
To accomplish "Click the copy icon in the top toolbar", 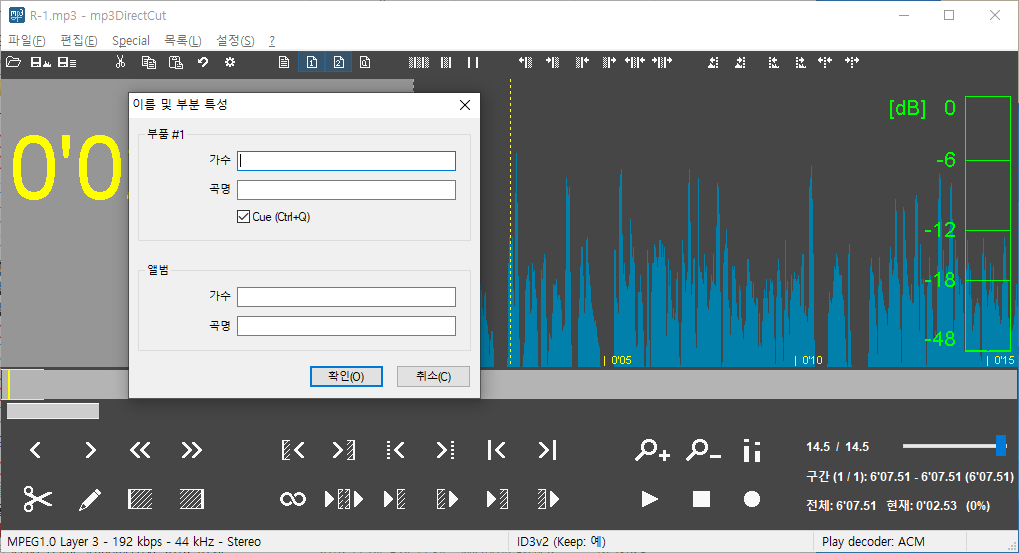I will (x=148, y=62).
